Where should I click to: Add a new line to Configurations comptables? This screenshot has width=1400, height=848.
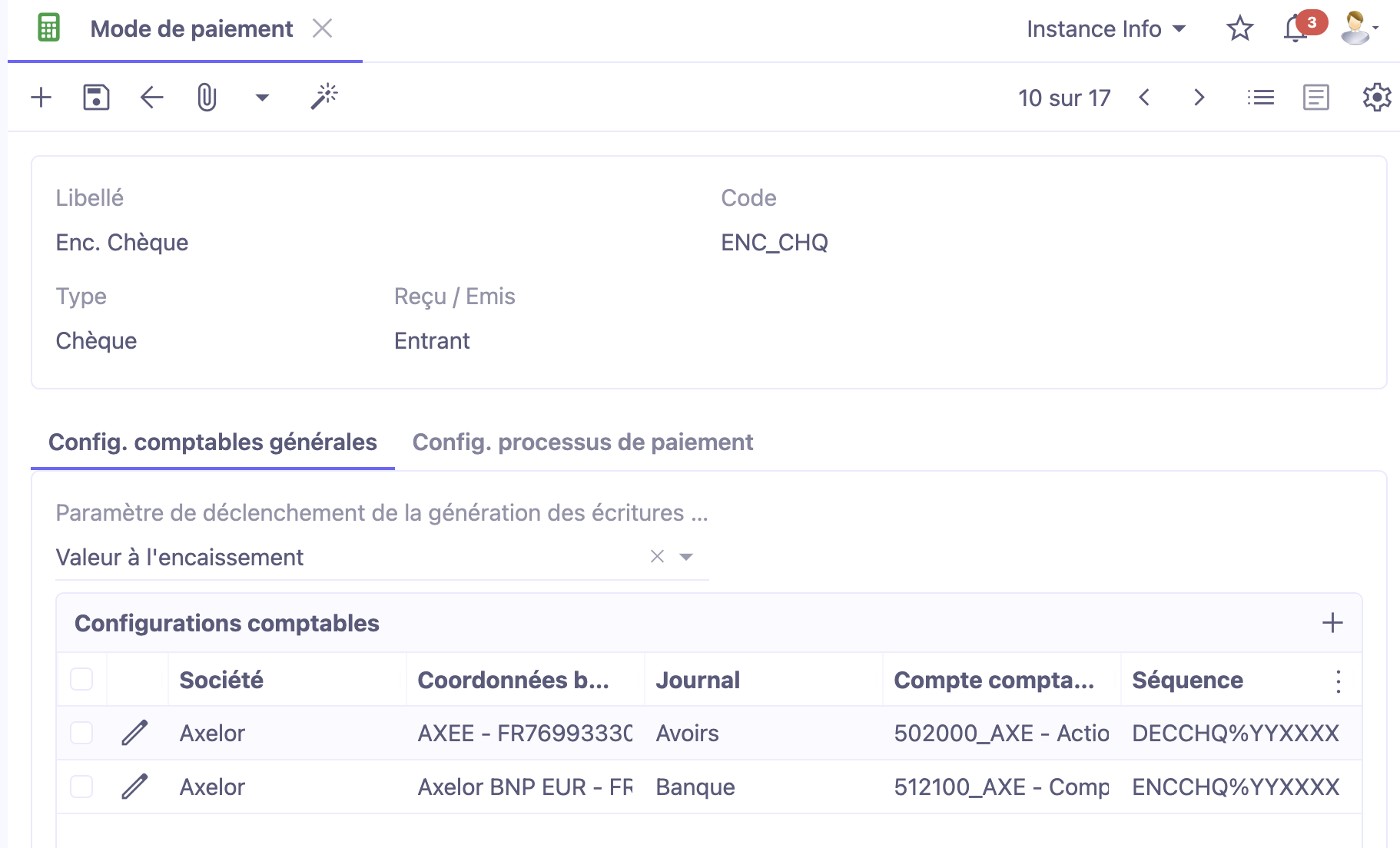pos(1332,624)
